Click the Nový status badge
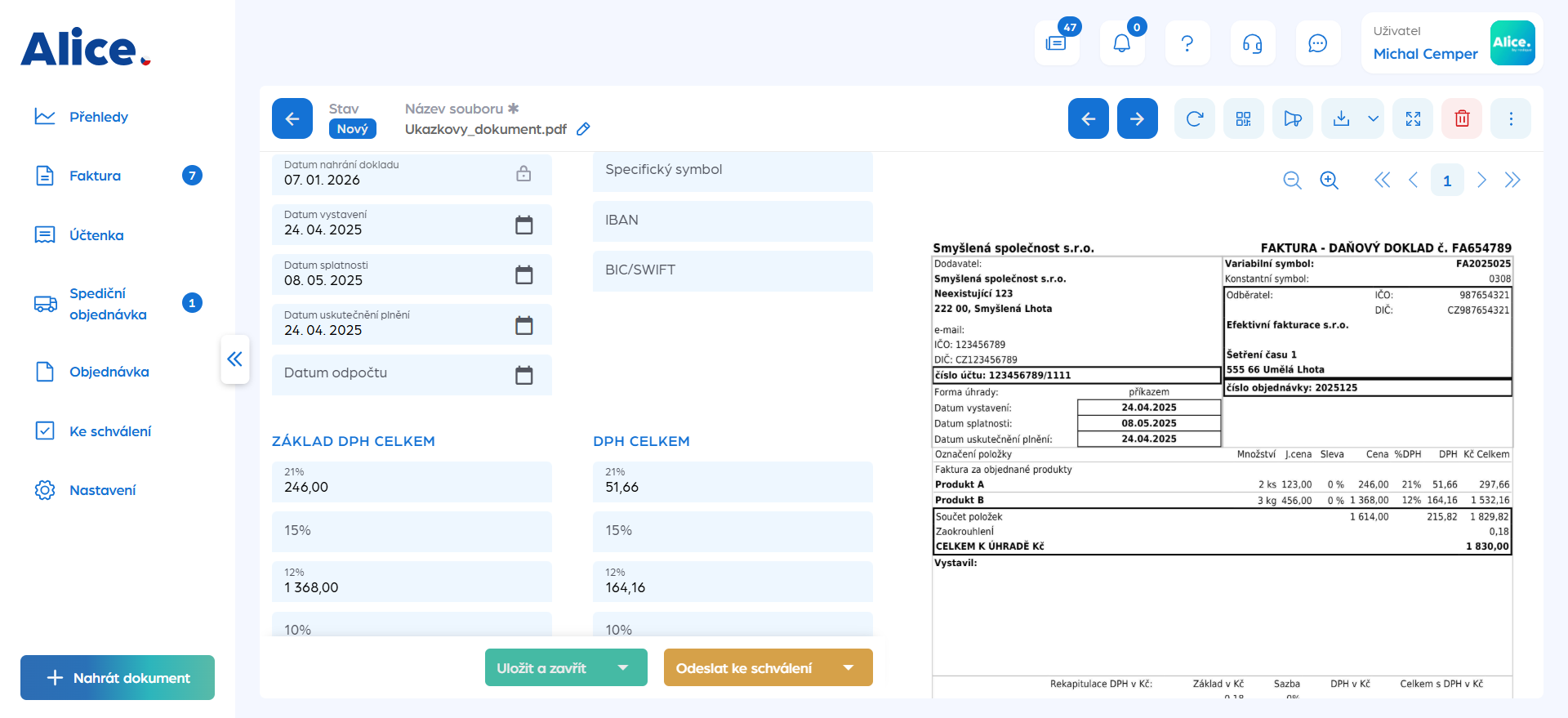This screenshot has height=718, width=1568. (x=353, y=129)
